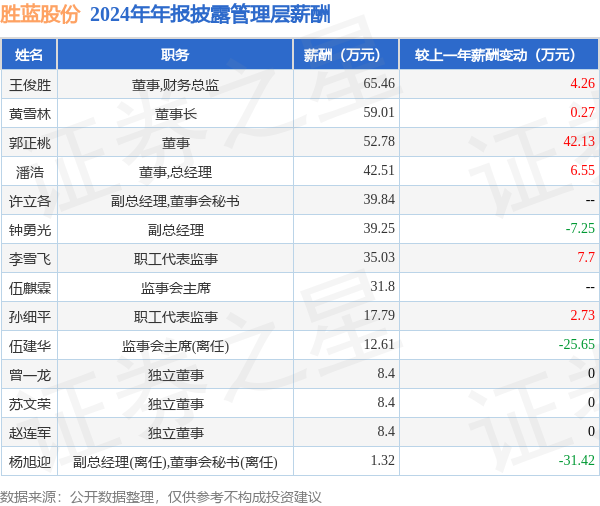
Task: Click the 姓名 column header
Action: click(29, 55)
